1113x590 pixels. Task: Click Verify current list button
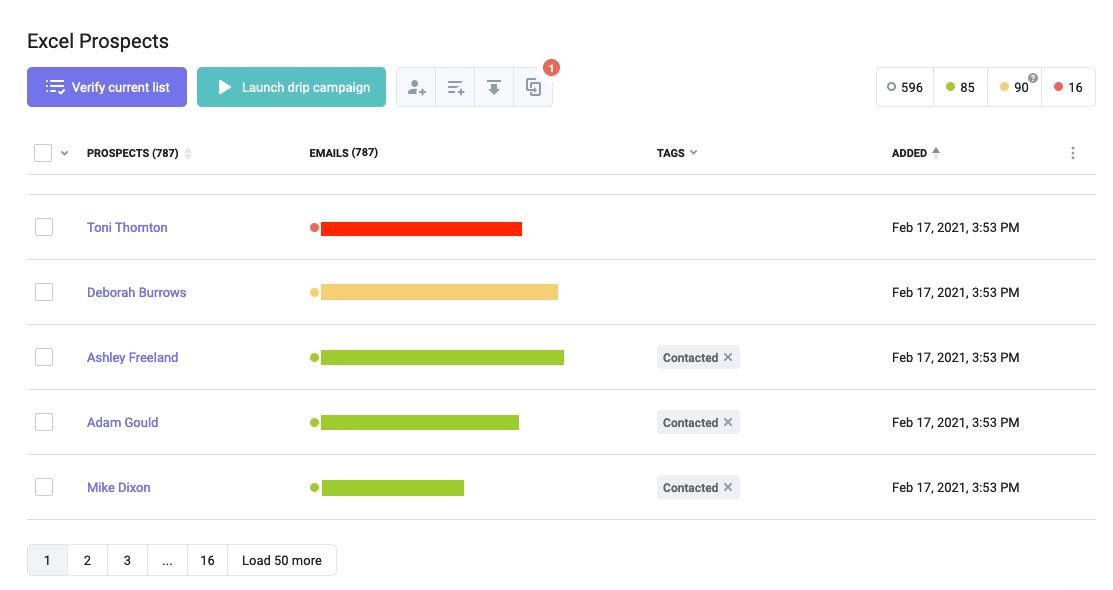tap(106, 87)
